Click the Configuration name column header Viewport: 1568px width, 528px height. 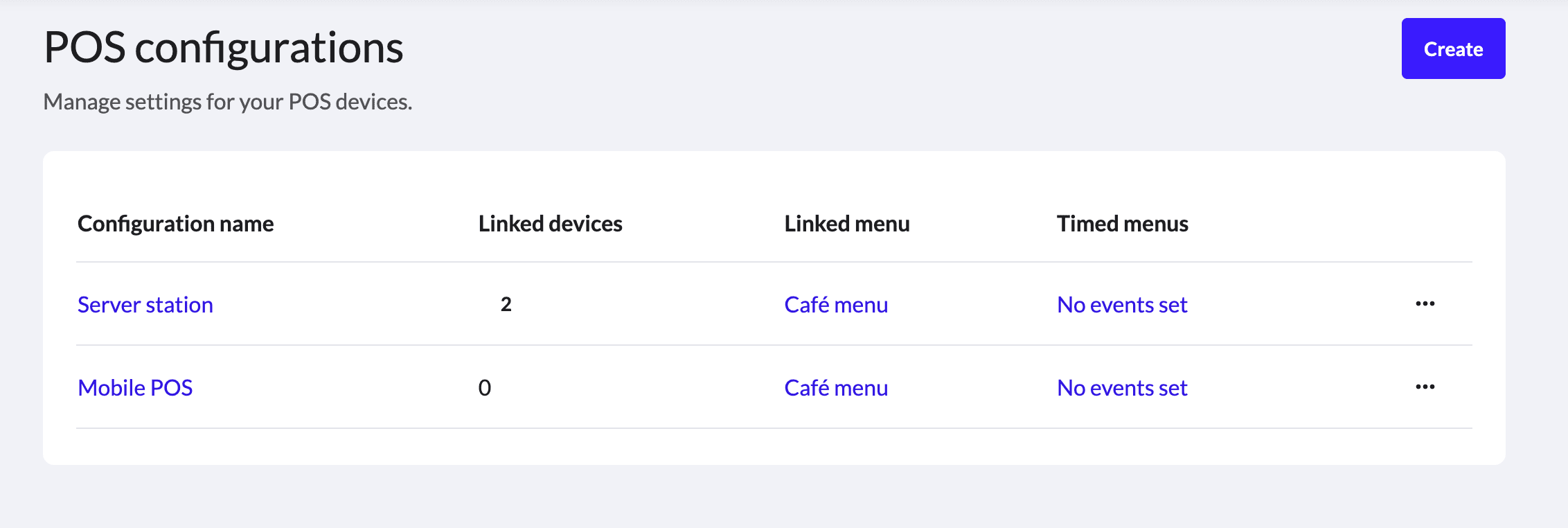point(175,224)
